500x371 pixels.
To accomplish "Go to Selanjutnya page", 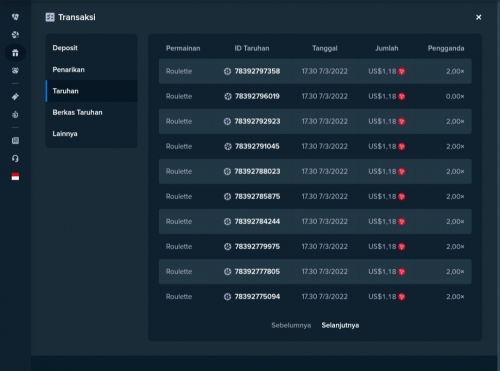I will pyautogui.click(x=340, y=325).
